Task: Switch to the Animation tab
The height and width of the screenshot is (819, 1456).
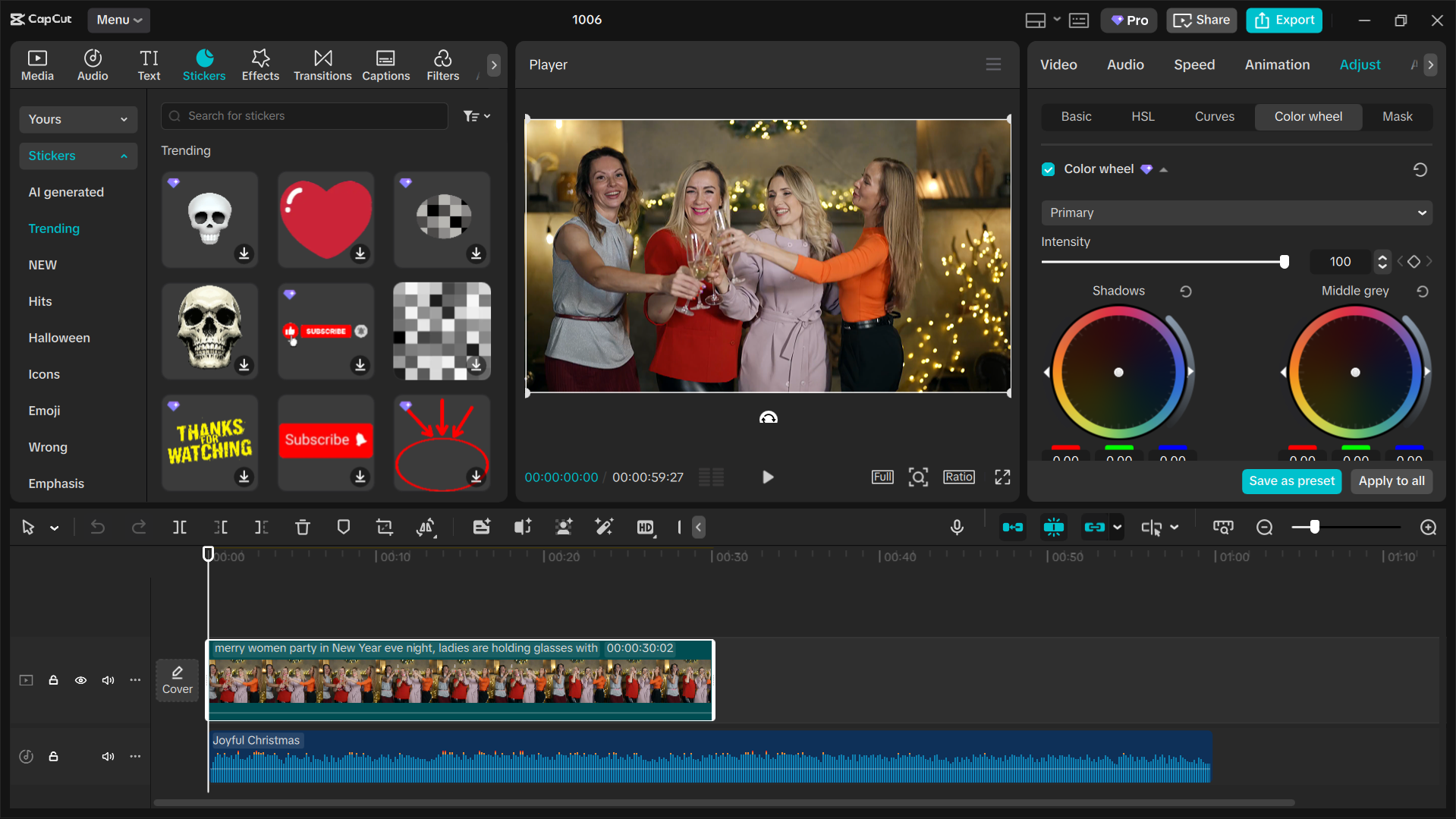Action: click(x=1277, y=65)
